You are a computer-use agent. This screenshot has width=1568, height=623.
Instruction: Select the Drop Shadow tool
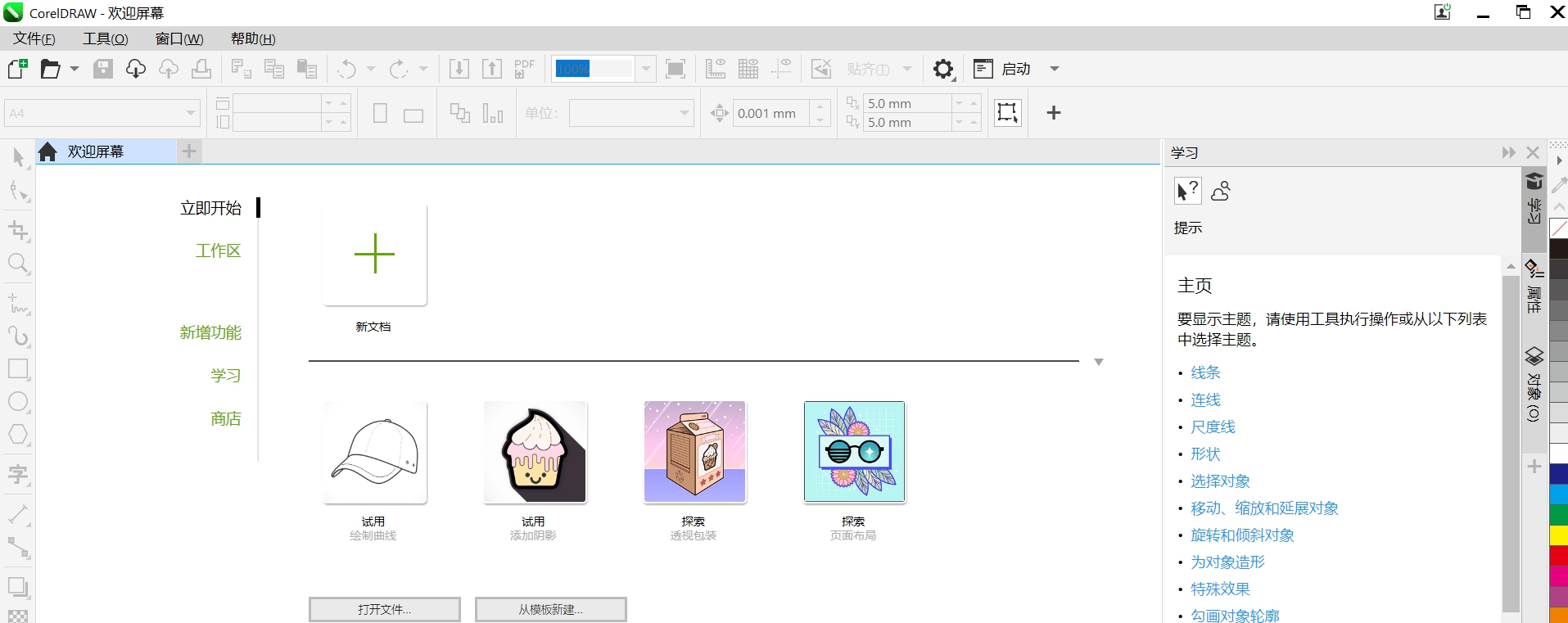pyautogui.click(x=19, y=587)
